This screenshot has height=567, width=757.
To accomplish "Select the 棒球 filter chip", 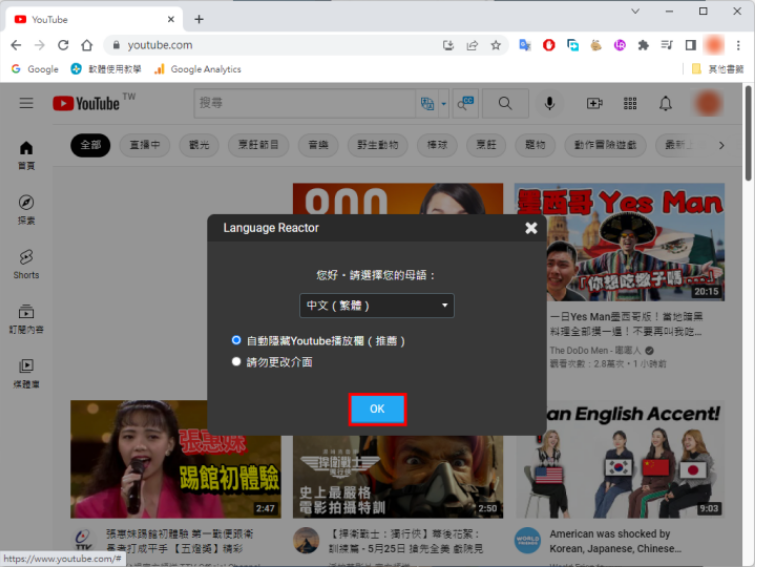I will (437, 145).
